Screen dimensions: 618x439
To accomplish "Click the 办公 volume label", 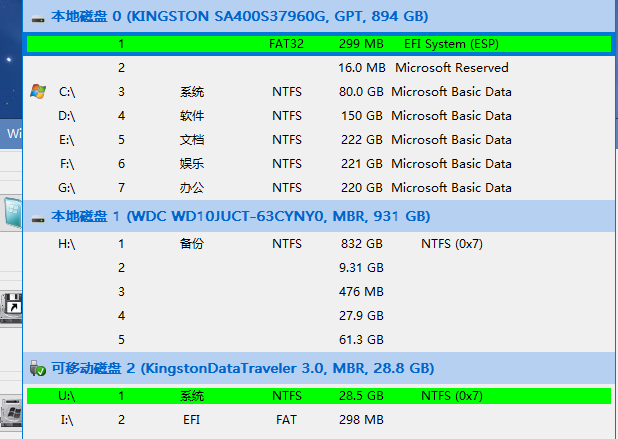I will tap(192, 188).
